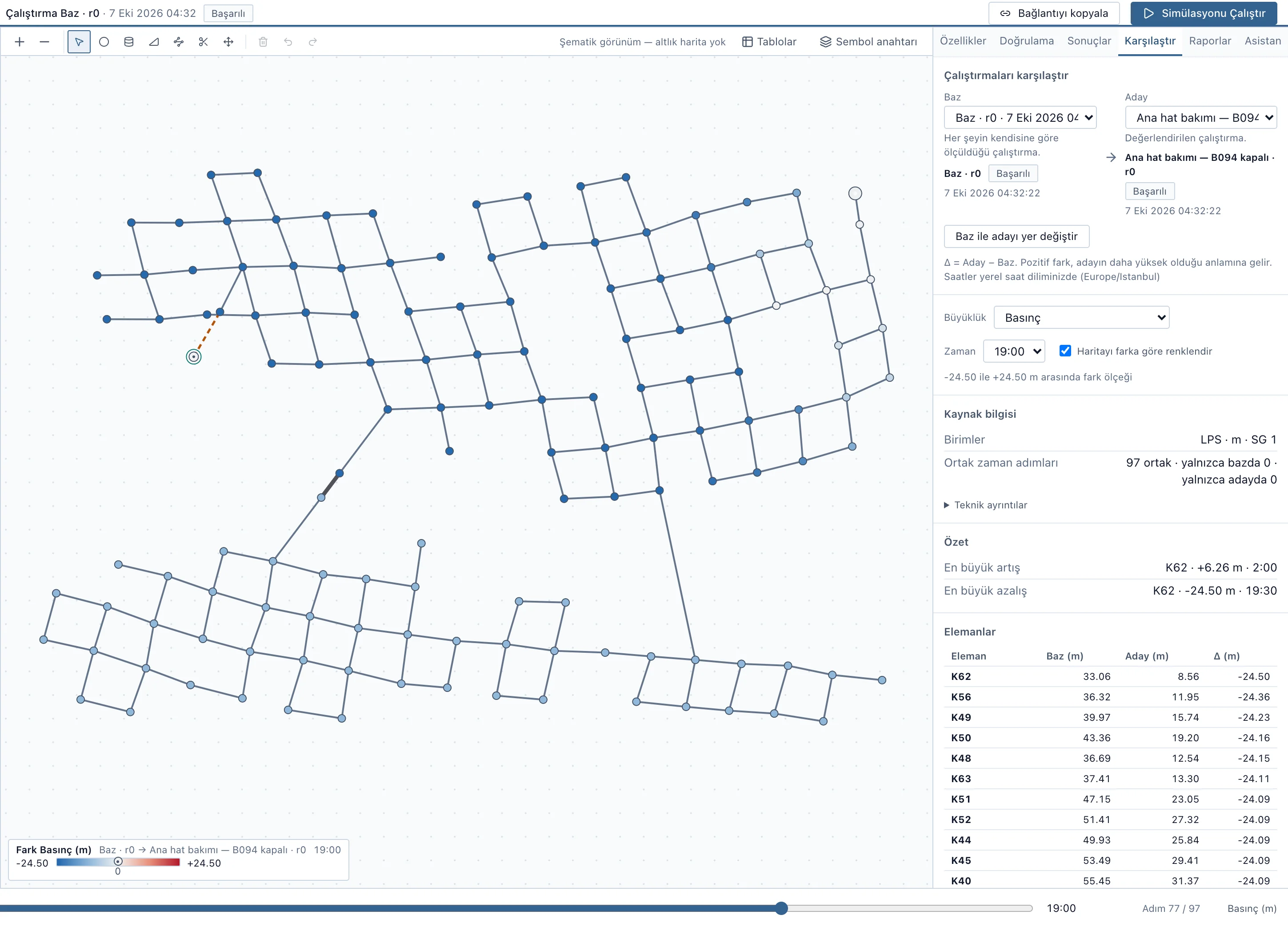Select the scissors cut tool
1288x927 pixels.
203,41
